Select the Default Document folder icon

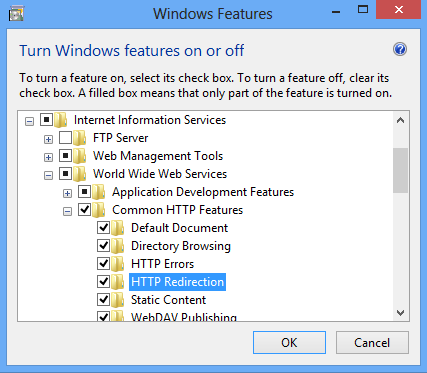118,228
